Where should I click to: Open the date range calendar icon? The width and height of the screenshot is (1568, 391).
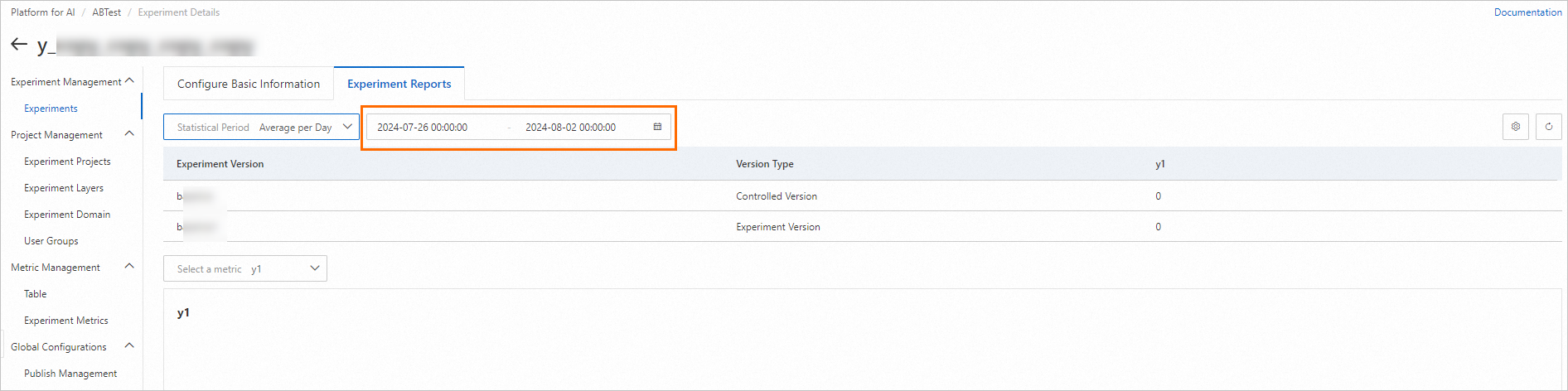[x=657, y=127]
